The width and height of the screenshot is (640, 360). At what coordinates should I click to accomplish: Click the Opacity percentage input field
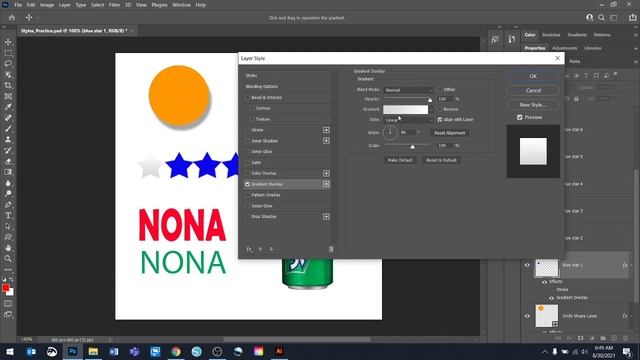point(445,99)
